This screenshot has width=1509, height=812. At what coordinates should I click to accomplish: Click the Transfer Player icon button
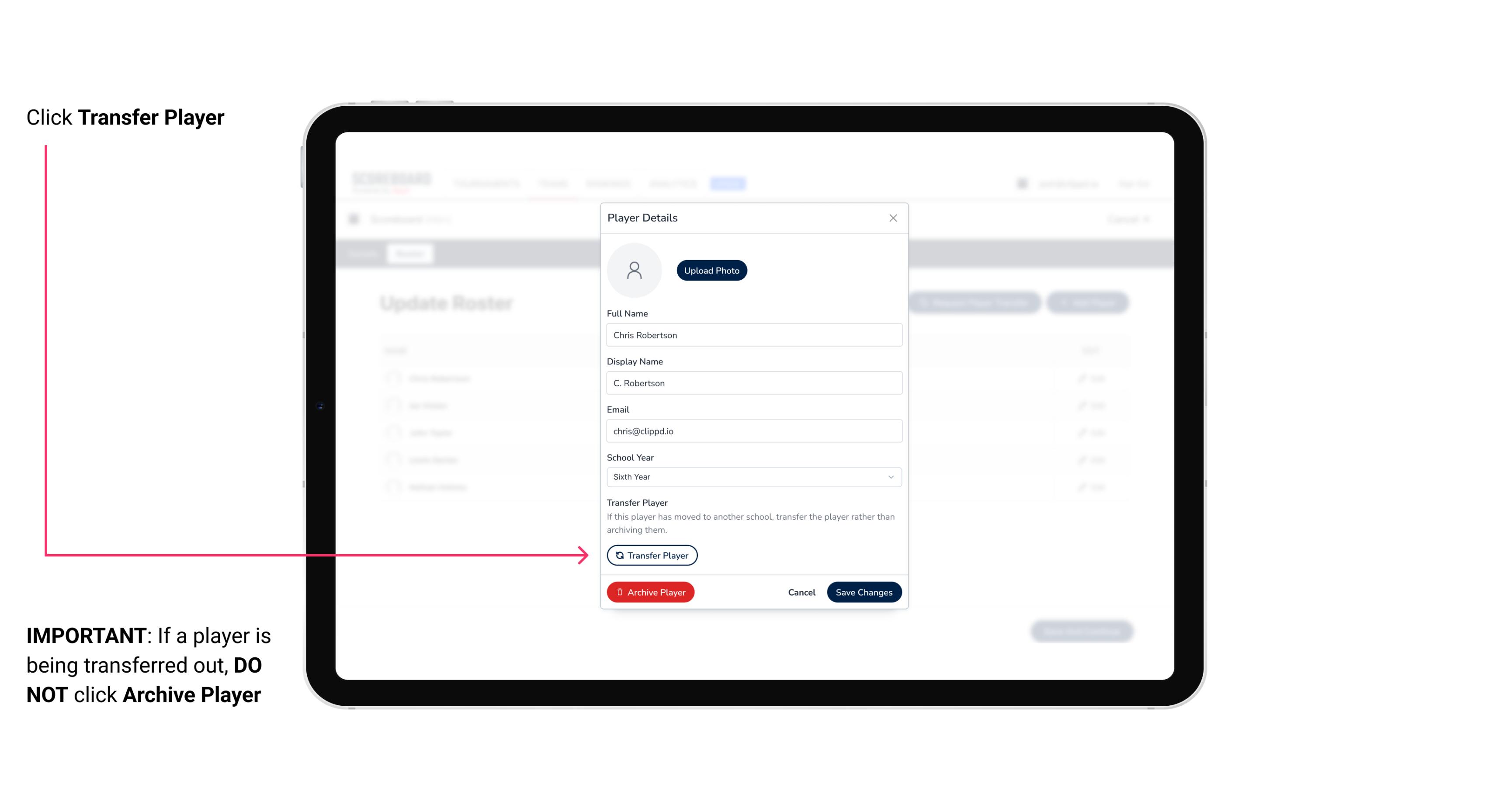pos(651,555)
